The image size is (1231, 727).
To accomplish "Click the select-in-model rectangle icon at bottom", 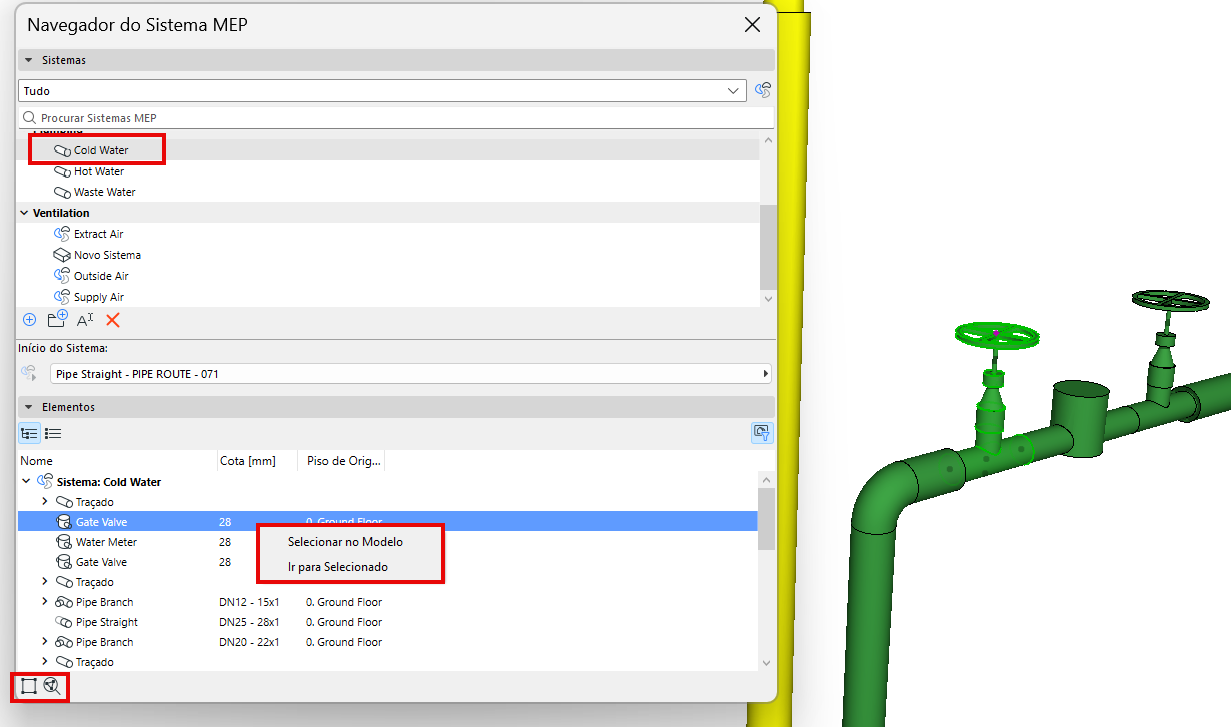I will point(29,686).
